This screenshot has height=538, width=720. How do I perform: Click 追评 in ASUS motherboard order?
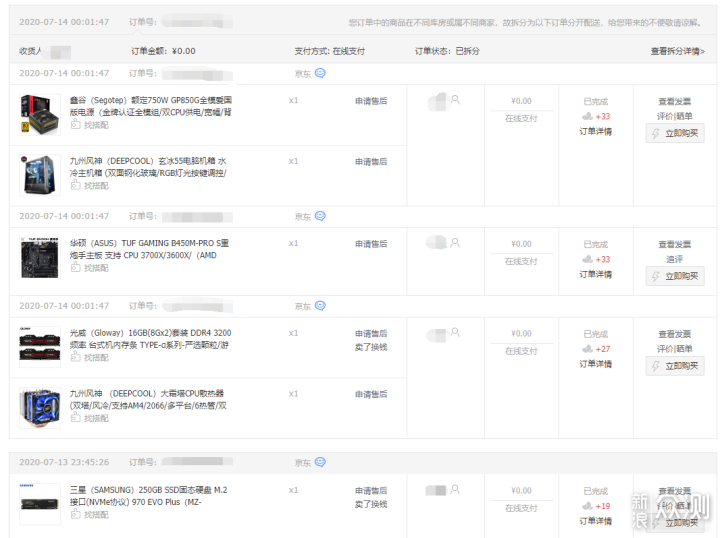click(x=675, y=259)
